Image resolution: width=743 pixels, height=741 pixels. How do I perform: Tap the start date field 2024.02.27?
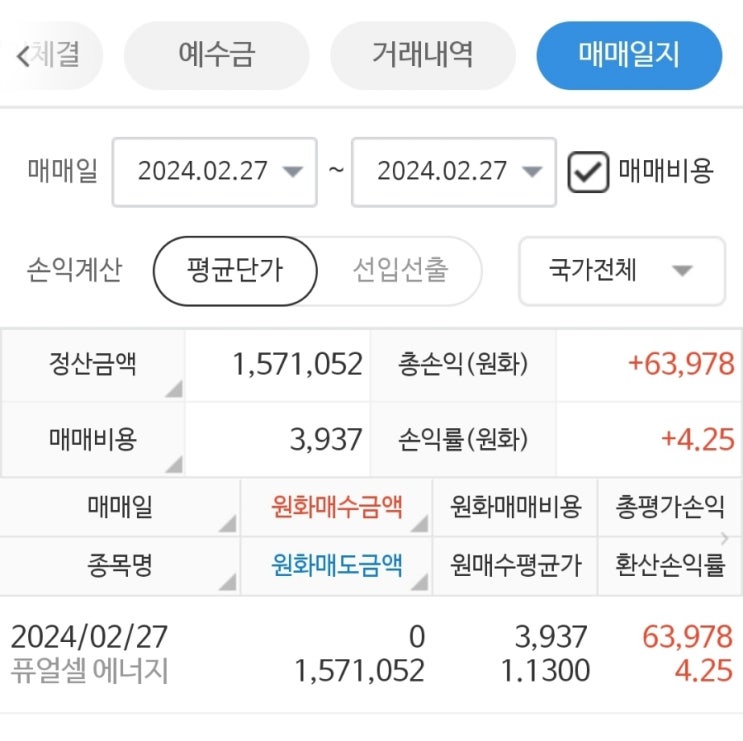point(215,172)
